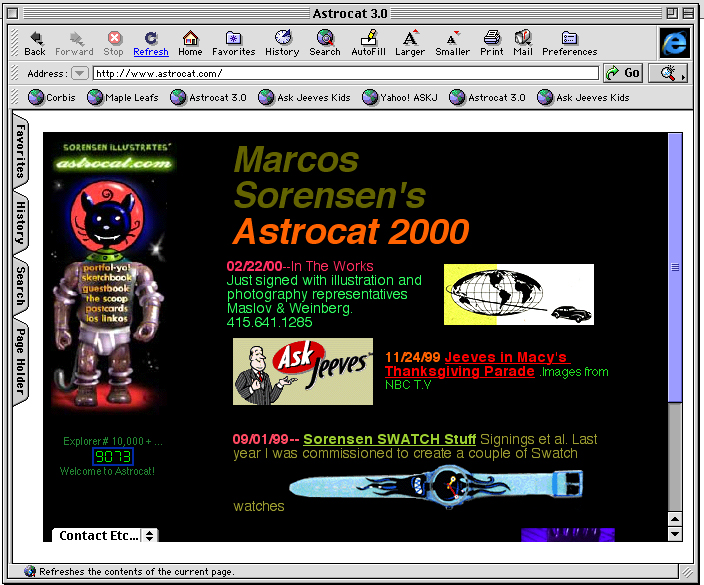
Task: Use the AutoFill toolbar icon
Action: [369, 38]
